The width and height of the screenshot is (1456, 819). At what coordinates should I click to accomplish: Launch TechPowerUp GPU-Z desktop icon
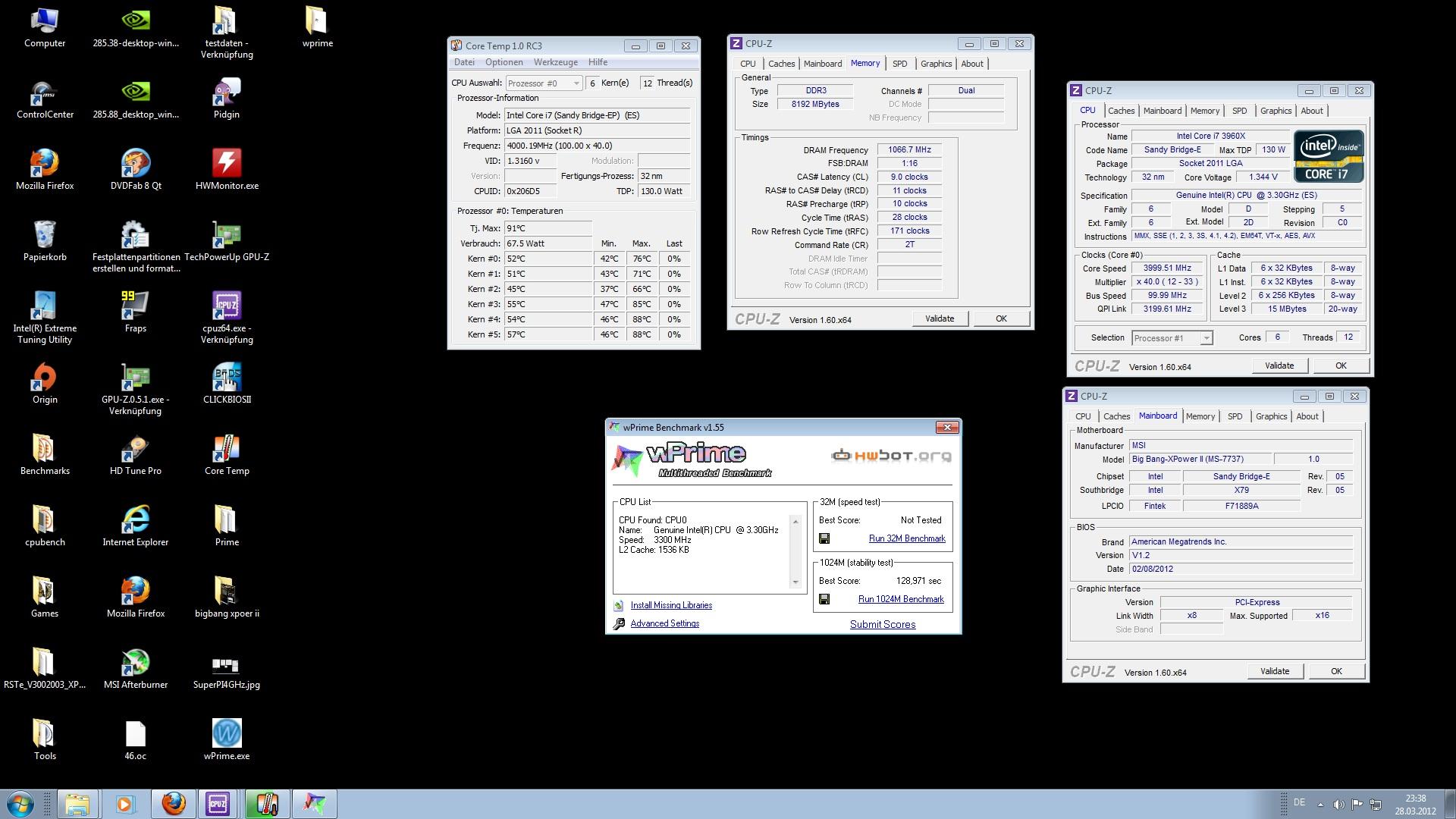(227, 241)
